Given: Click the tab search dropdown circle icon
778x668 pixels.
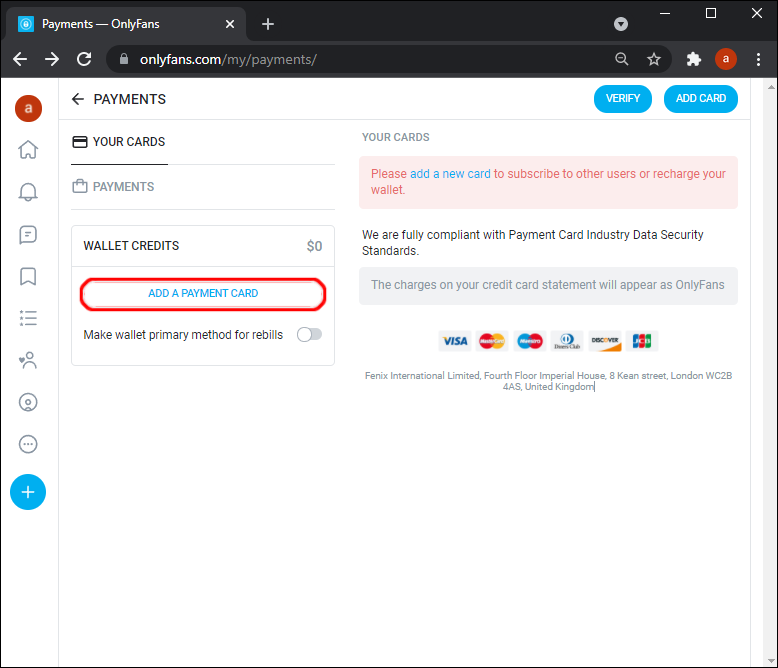Looking at the screenshot, I should (621, 24).
